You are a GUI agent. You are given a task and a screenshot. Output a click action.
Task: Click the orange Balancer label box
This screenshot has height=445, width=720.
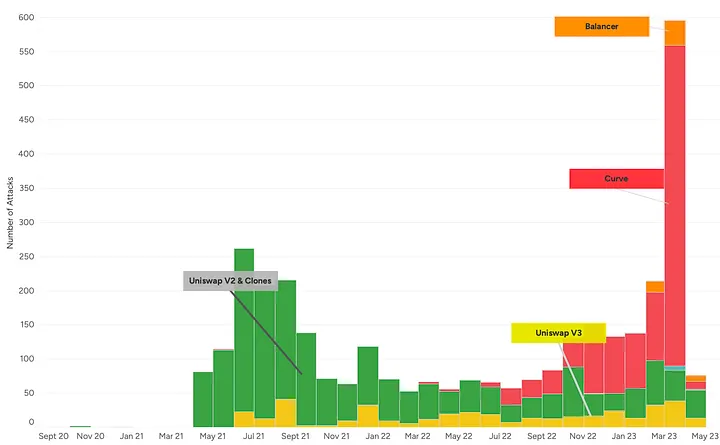tap(601, 27)
